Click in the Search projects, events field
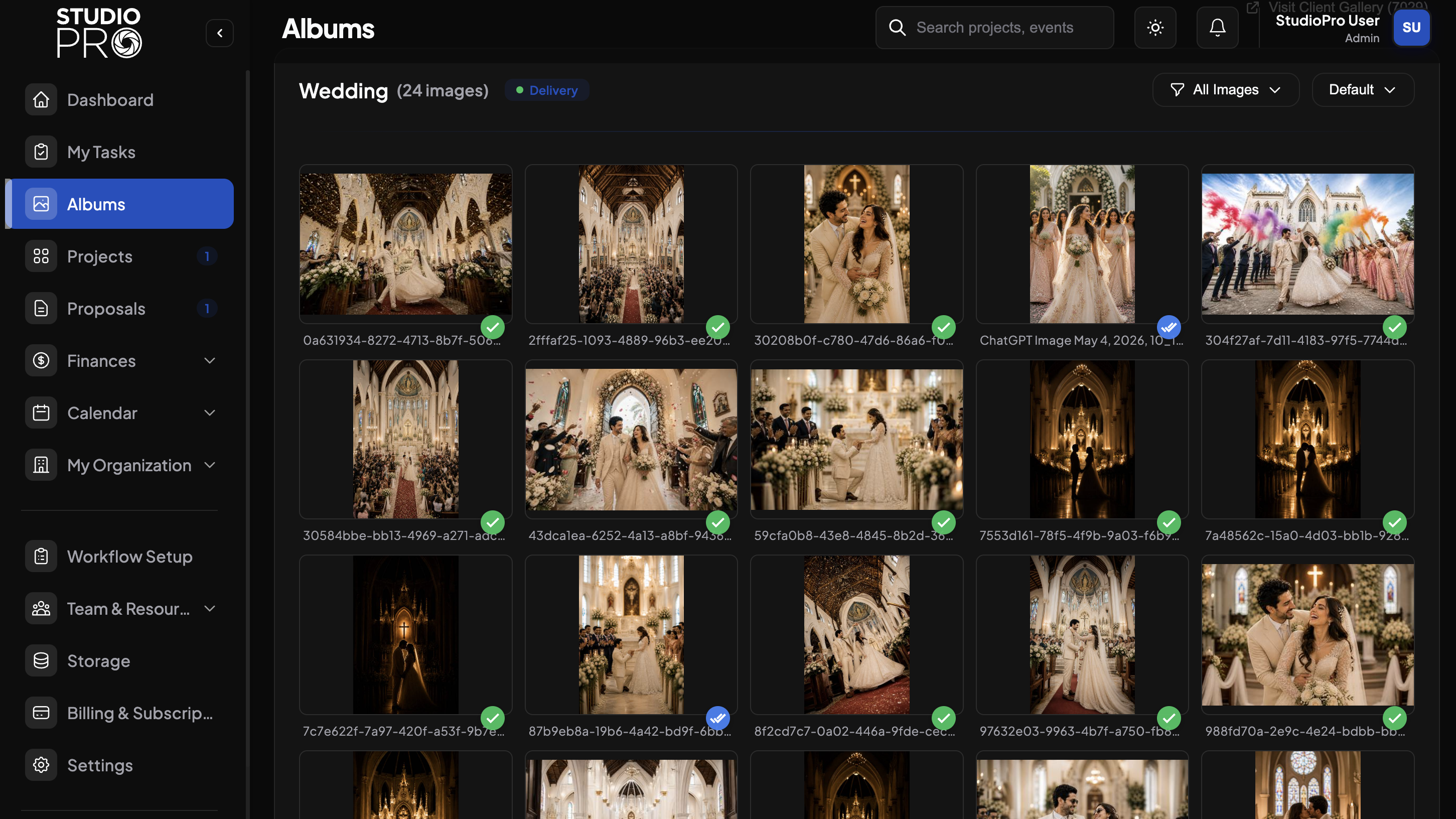 click(x=995, y=28)
